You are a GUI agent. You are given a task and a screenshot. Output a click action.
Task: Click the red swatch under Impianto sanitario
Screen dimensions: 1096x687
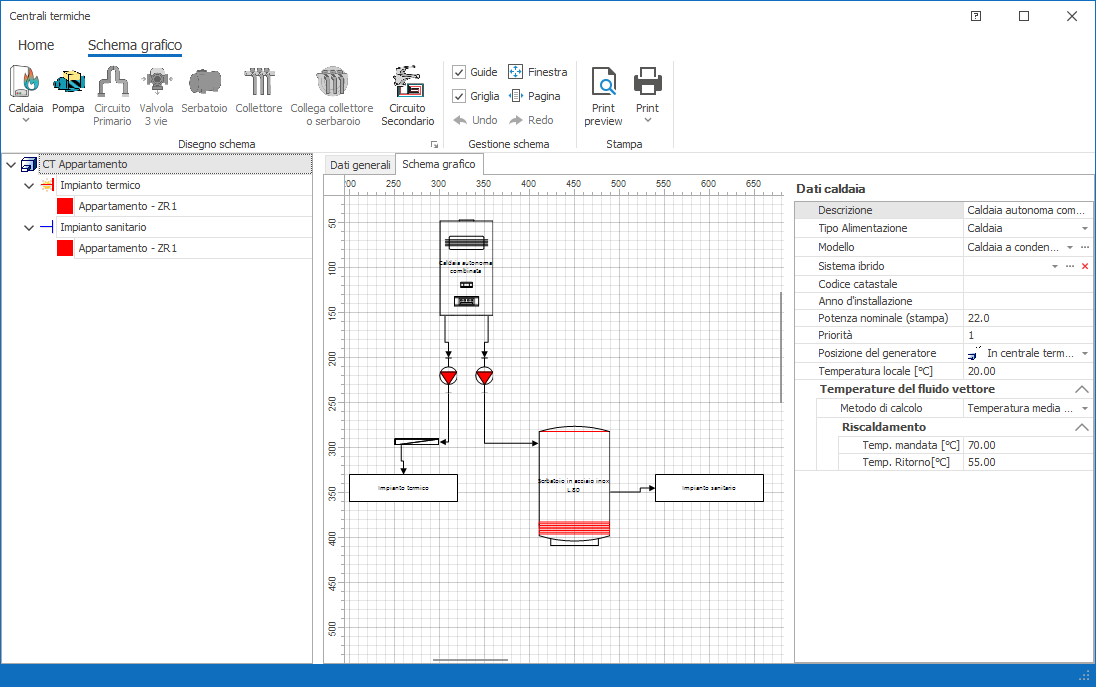(x=65, y=248)
